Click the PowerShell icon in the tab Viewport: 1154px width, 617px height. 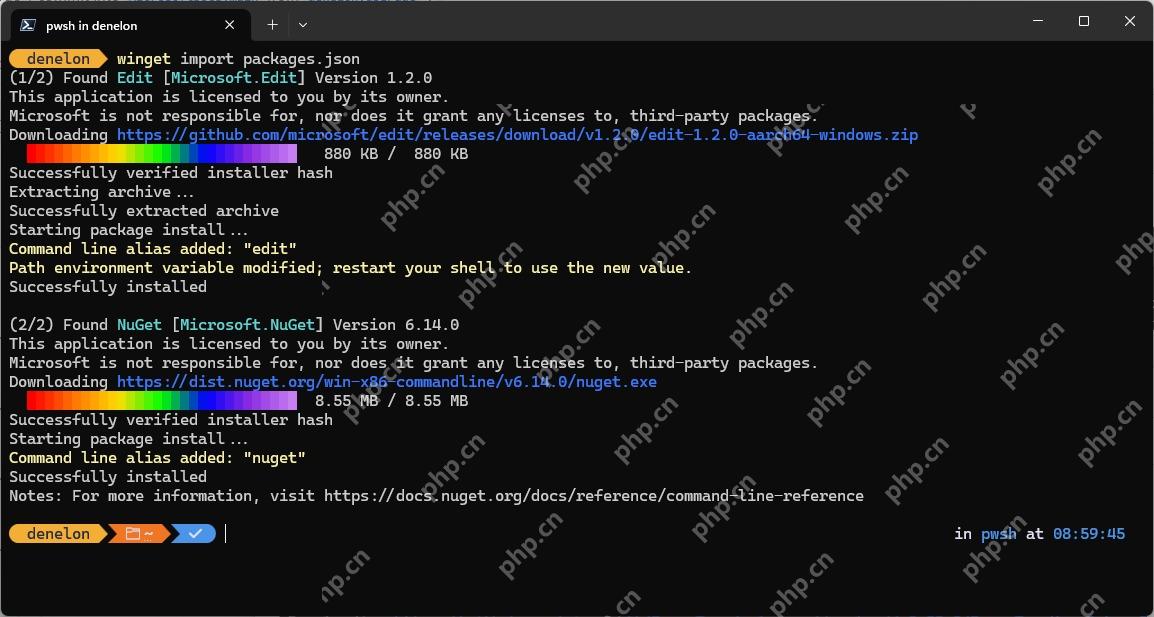click(28, 25)
